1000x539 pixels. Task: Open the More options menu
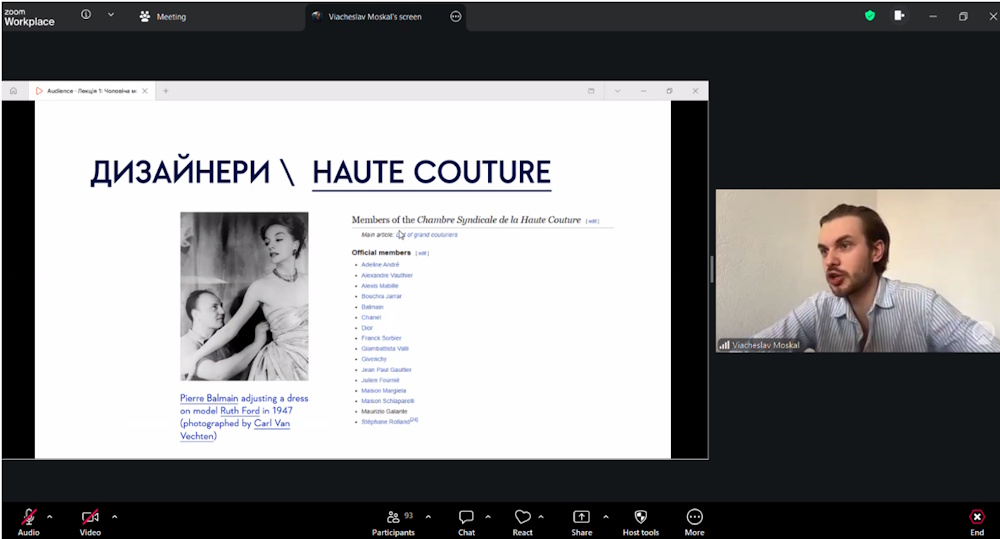click(694, 518)
